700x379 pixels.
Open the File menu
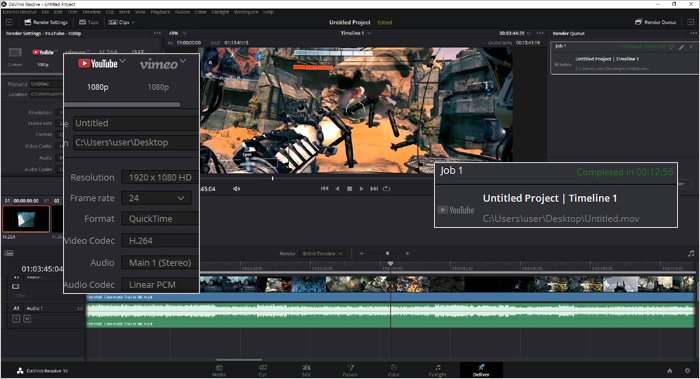(x=45, y=12)
